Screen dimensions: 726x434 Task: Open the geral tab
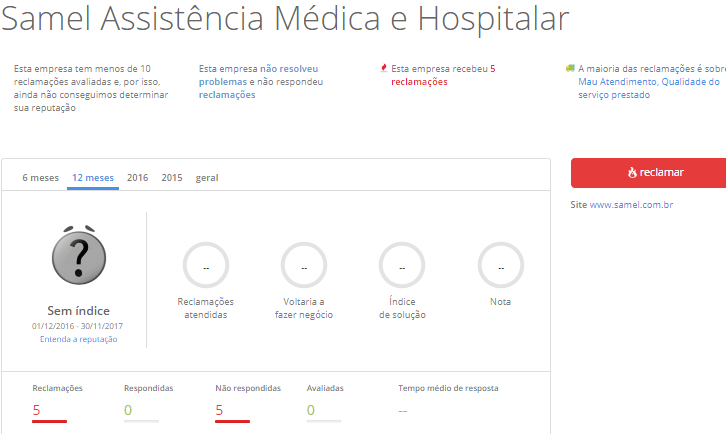click(x=207, y=178)
